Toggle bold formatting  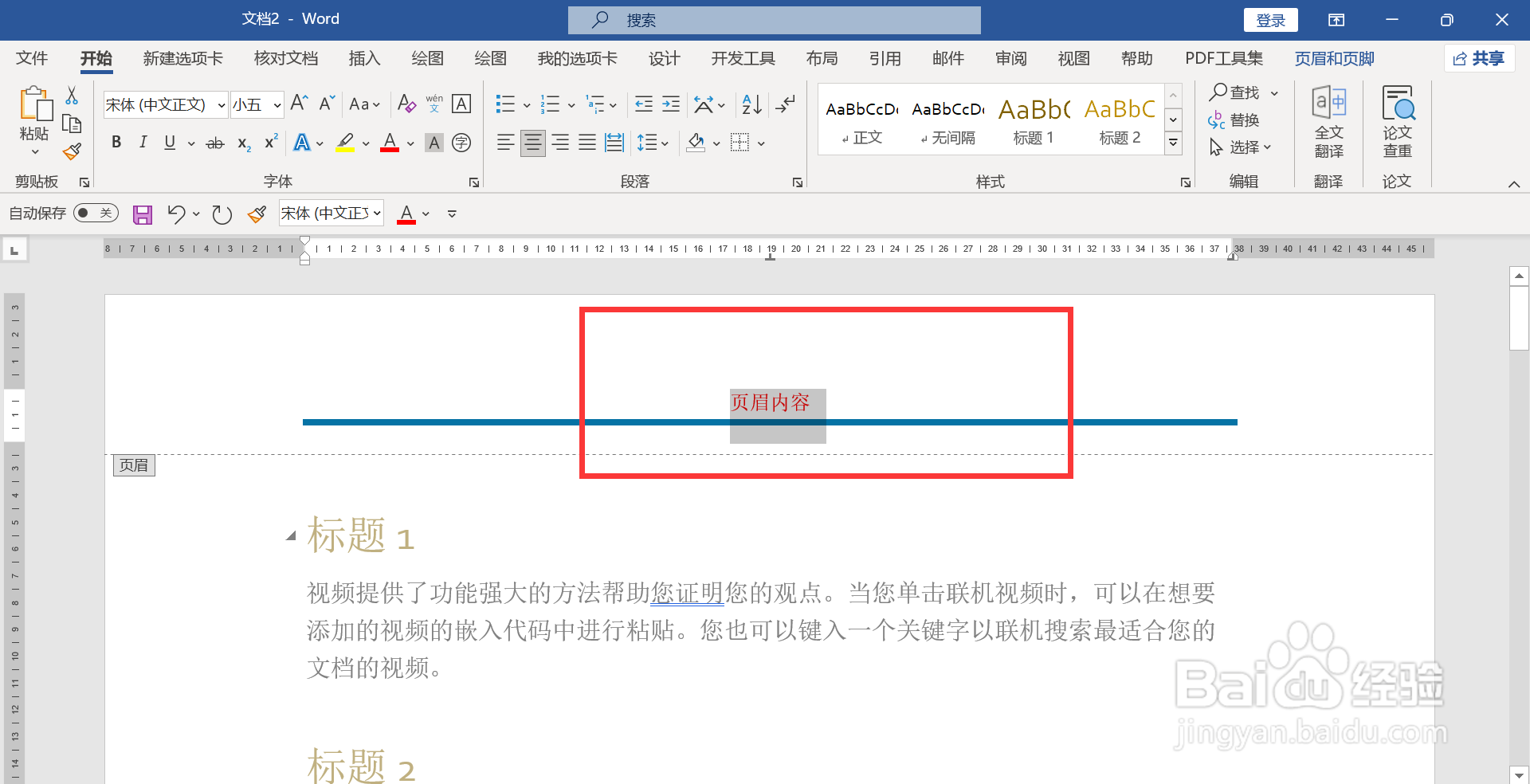pyautogui.click(x=116, y=143)
